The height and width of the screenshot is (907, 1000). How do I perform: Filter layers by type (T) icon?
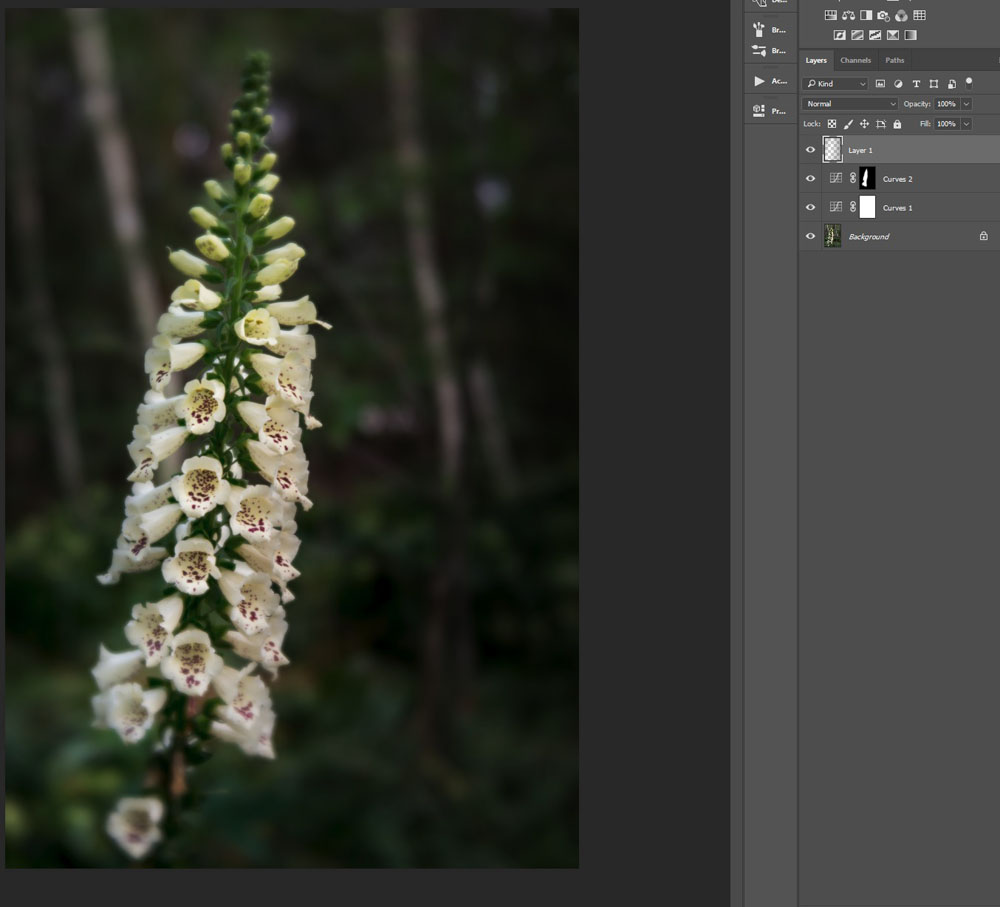pos(916,84)
